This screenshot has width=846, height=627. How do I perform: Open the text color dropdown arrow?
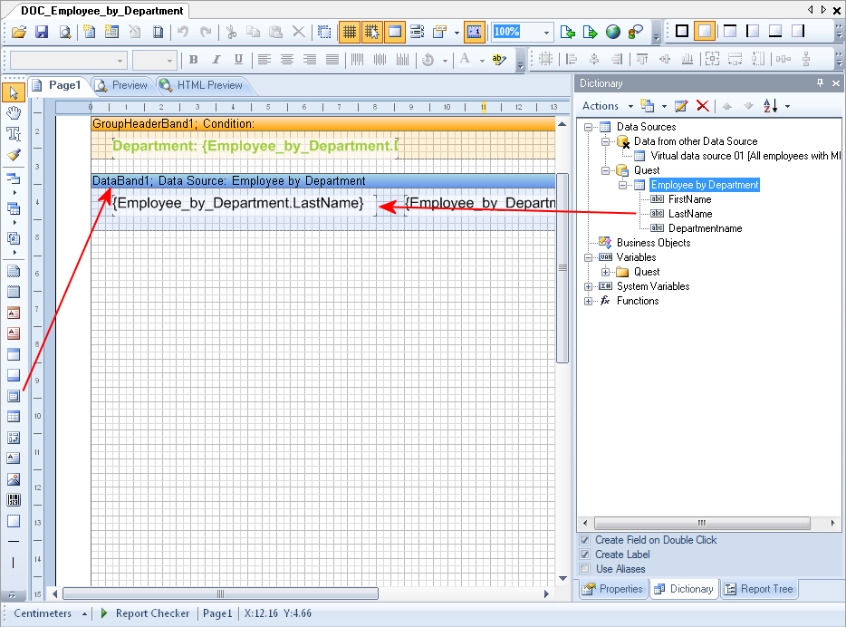pyautogui.click(x=482, y=60)
